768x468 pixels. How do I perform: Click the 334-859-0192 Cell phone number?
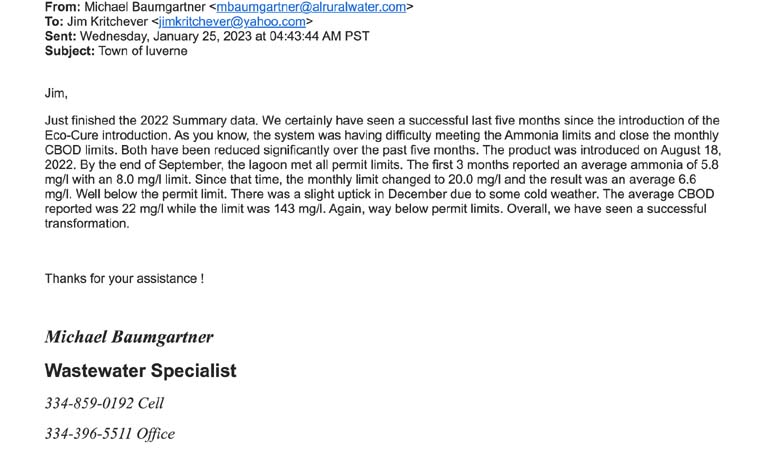pos(104,403)
